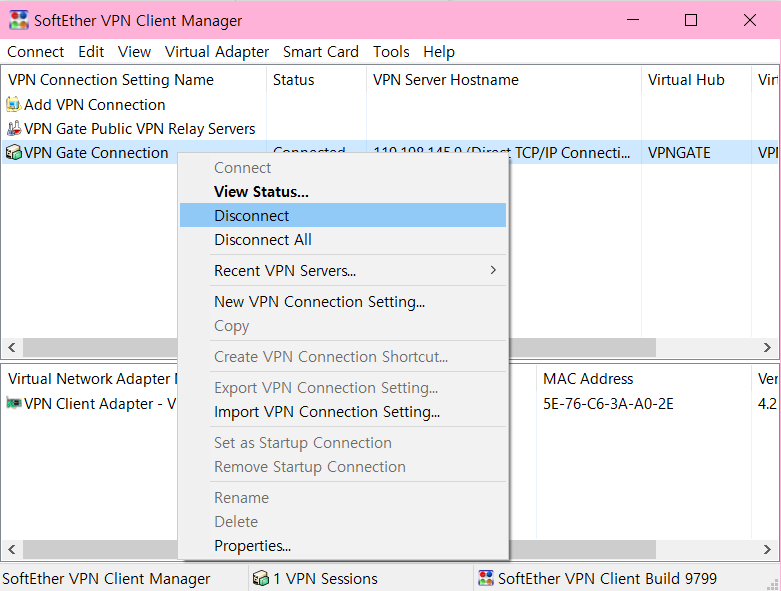
Task: Click the Virtual Network Adapter column header
Action: pyautogui.click(x=90, y=379)
